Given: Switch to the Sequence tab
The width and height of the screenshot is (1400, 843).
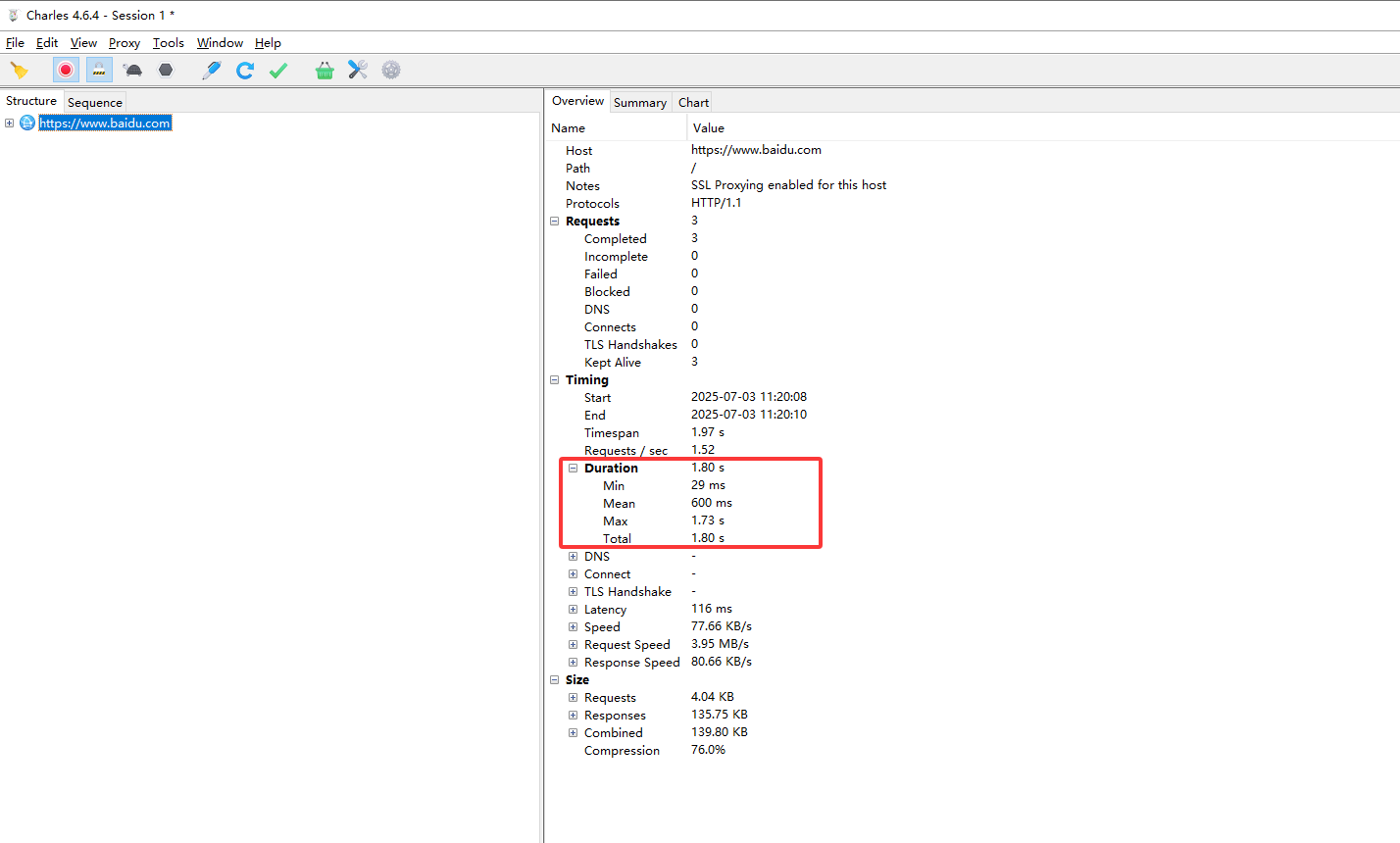Looking at the screenshot, I should coord(95,103).
